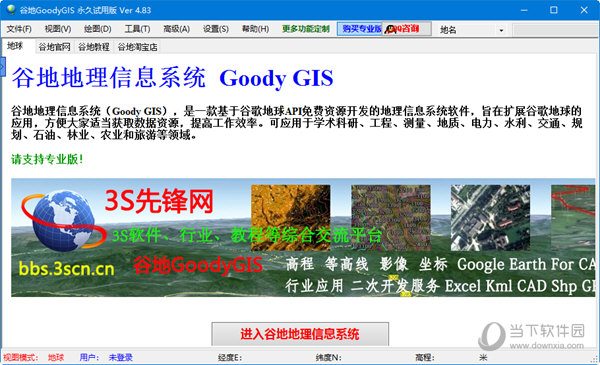Open the 绘图(D) menu
Viewport: 600px width, 365px height.
[x=98, y=29]
